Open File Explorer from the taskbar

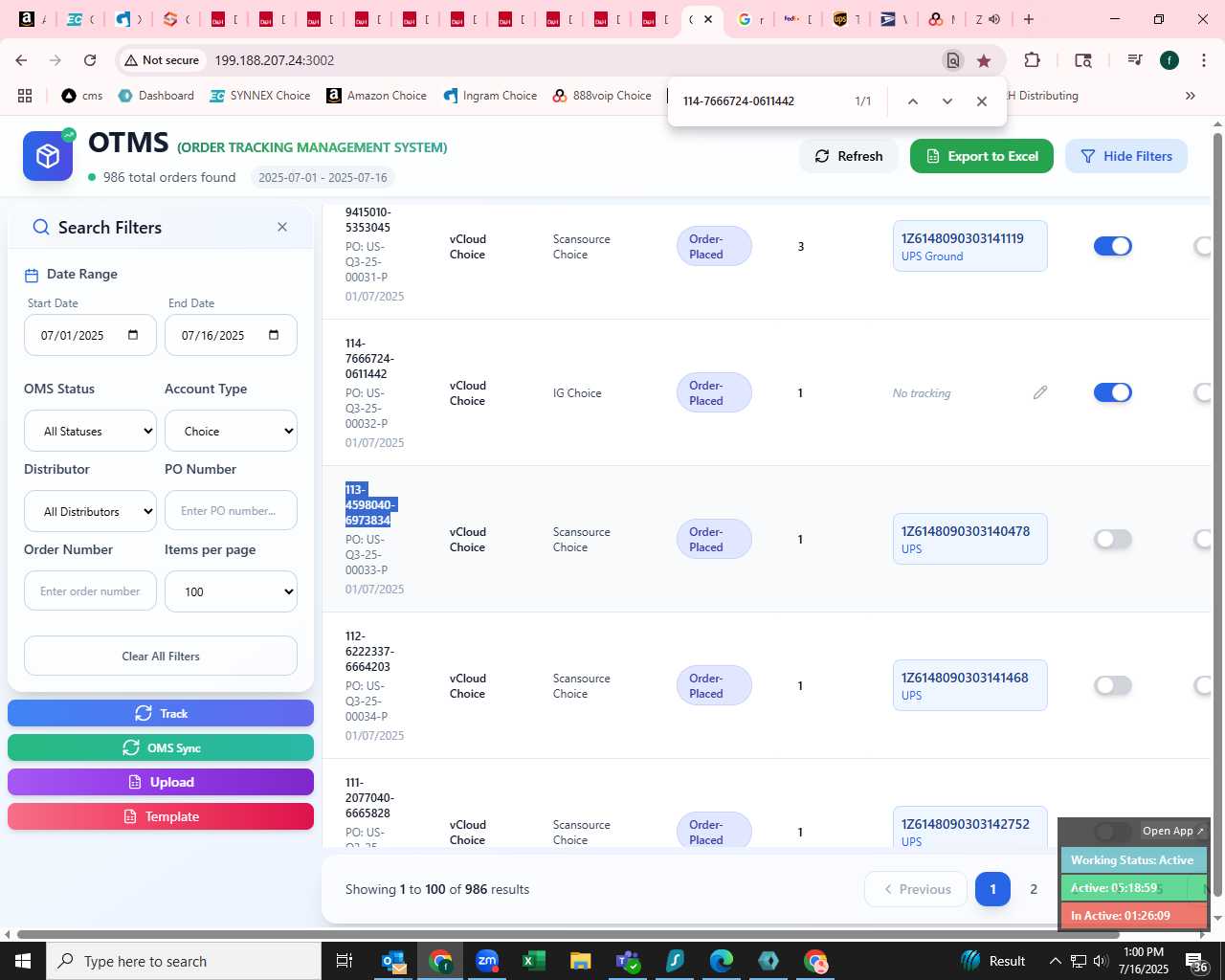[581, 961]
